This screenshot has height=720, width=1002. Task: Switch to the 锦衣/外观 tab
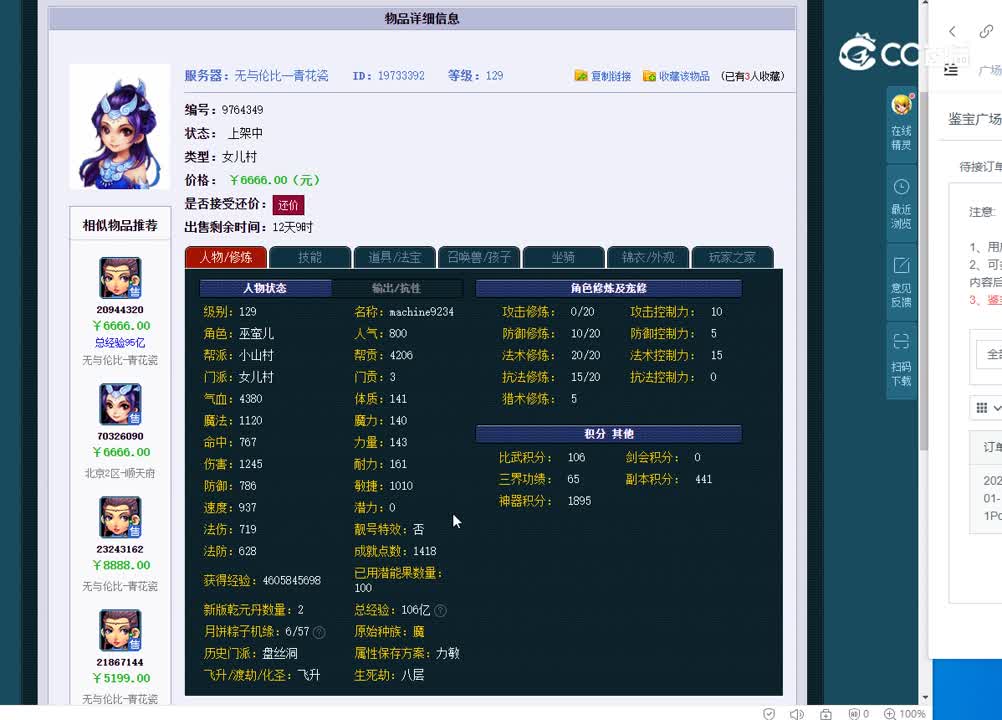tap(647, 257)
